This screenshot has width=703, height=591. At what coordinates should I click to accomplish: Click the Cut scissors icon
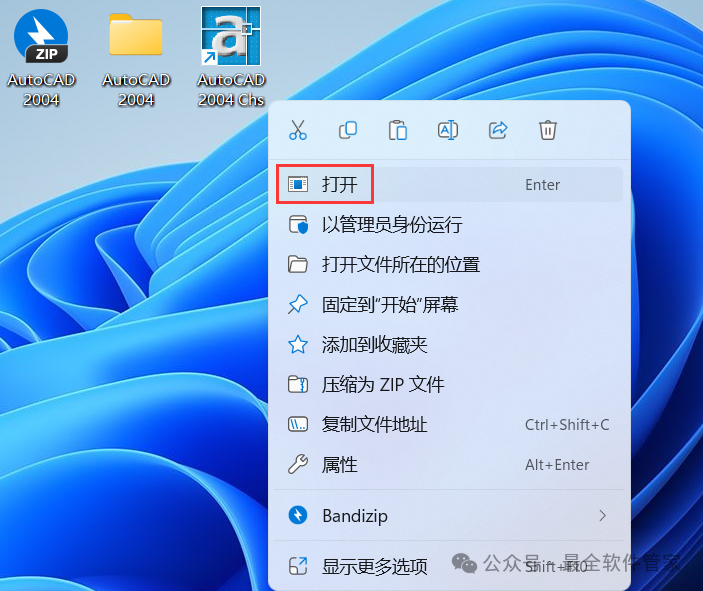tap(298, 130)
